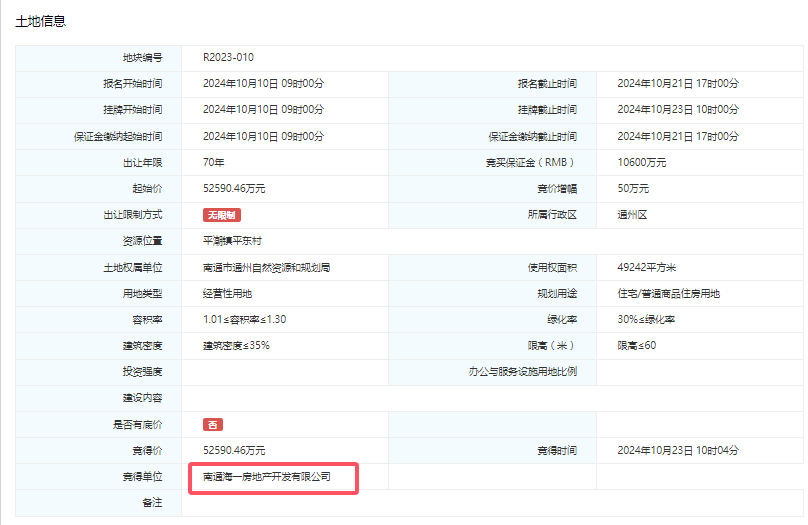Click the 限高（米）label
Viewport: 808px width, 525px height.
(551, 346)
